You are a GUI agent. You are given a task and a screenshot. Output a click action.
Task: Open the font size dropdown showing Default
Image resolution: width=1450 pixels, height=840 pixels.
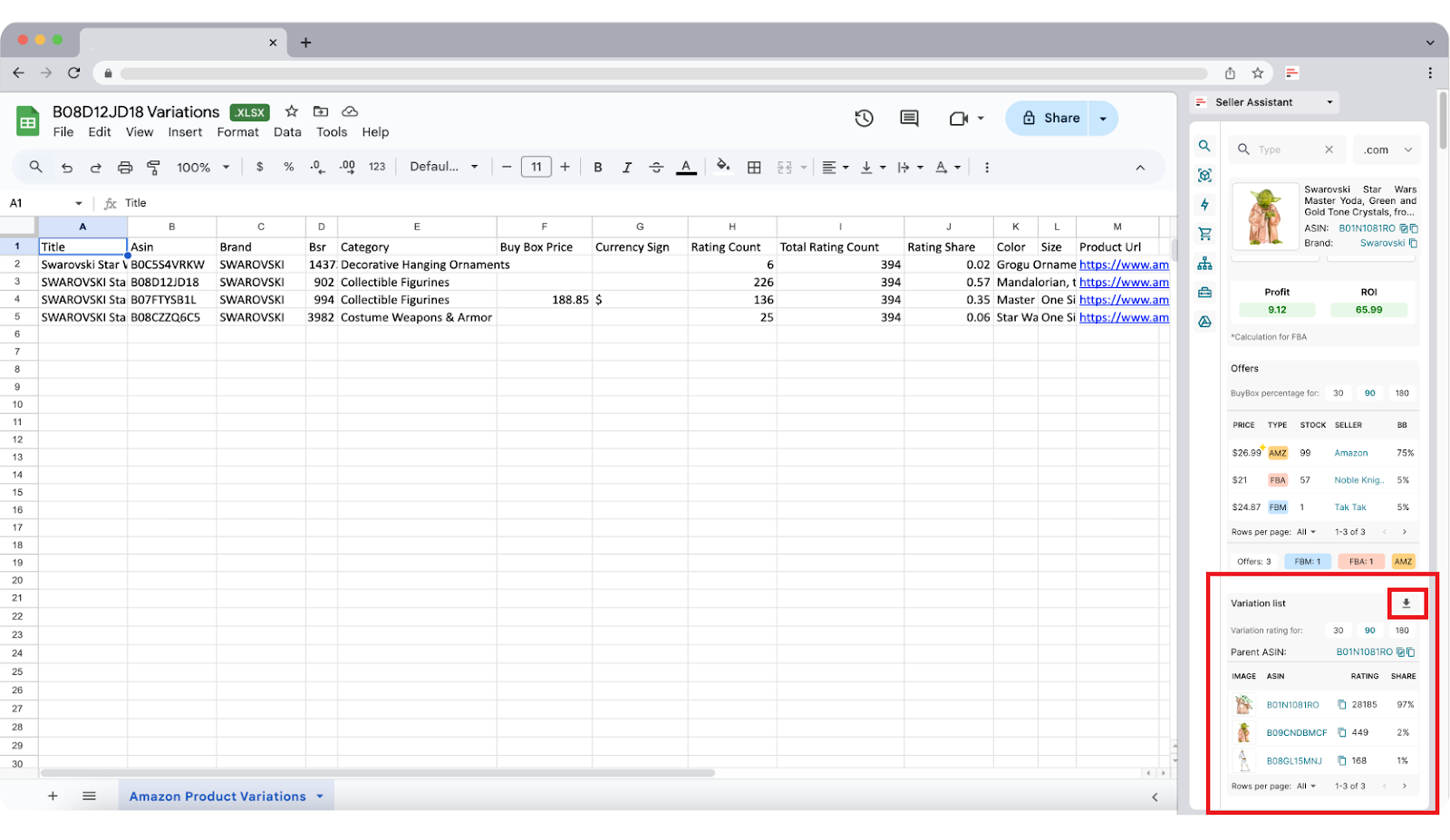[444, 167]
